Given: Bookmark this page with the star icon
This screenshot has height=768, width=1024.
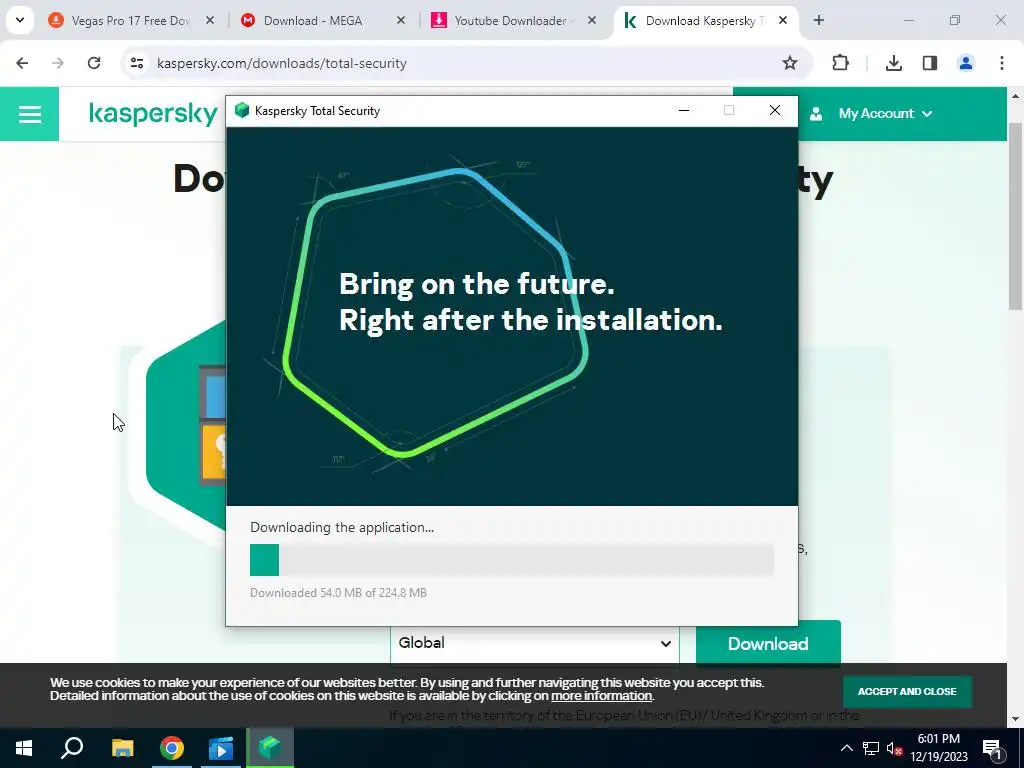Looking at the screenshot, I should [790, 63].
